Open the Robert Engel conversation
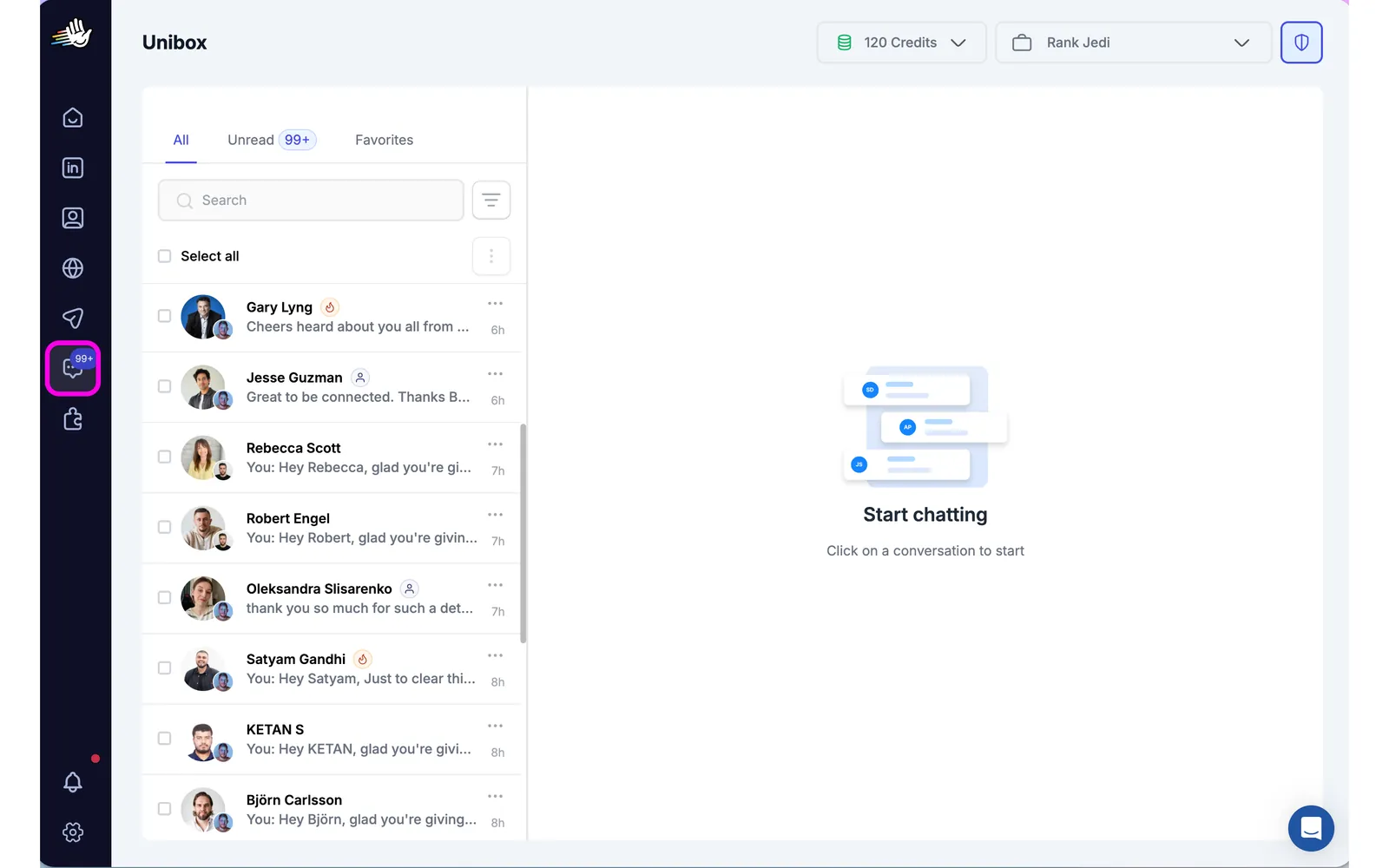The image size is (1389, 868). point(332,528)
